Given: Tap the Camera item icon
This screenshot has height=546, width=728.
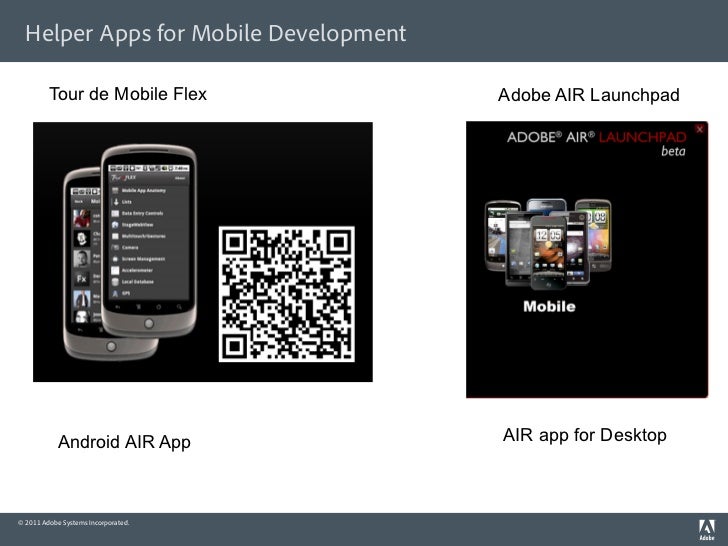Looking at the screenshot, I should [x=115, y=247].
